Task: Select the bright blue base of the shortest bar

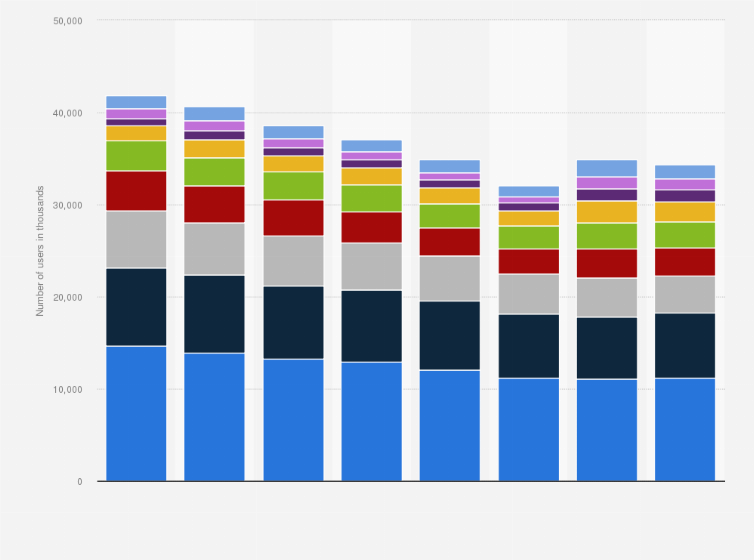Action: (528, 430)
